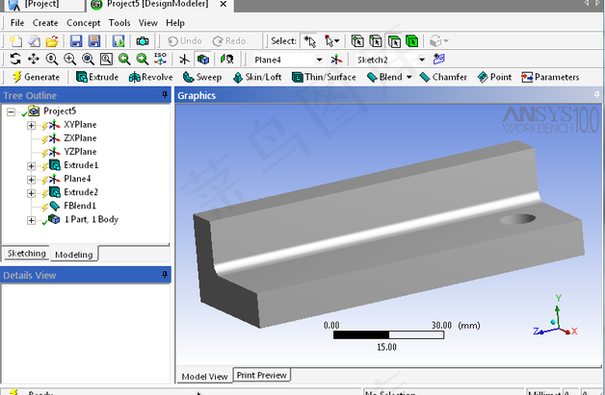
Task: Click the New Plane icon
Action: 336,59
